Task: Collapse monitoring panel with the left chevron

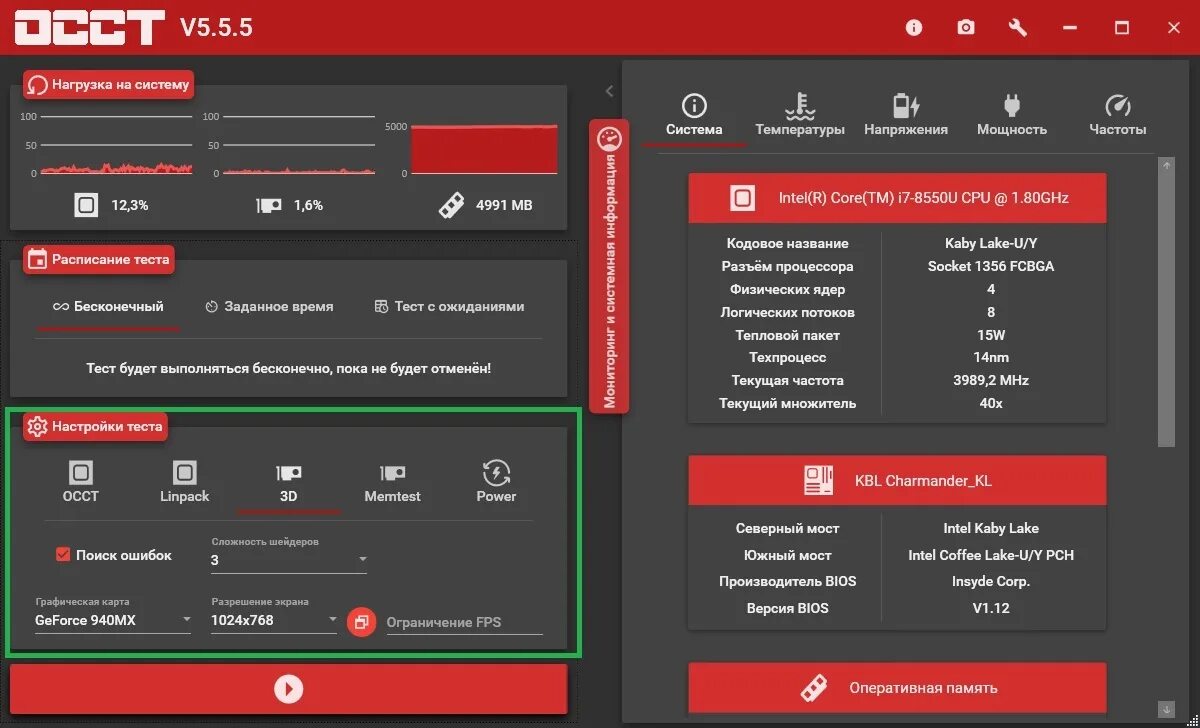Action: click(x=609, y=91)
